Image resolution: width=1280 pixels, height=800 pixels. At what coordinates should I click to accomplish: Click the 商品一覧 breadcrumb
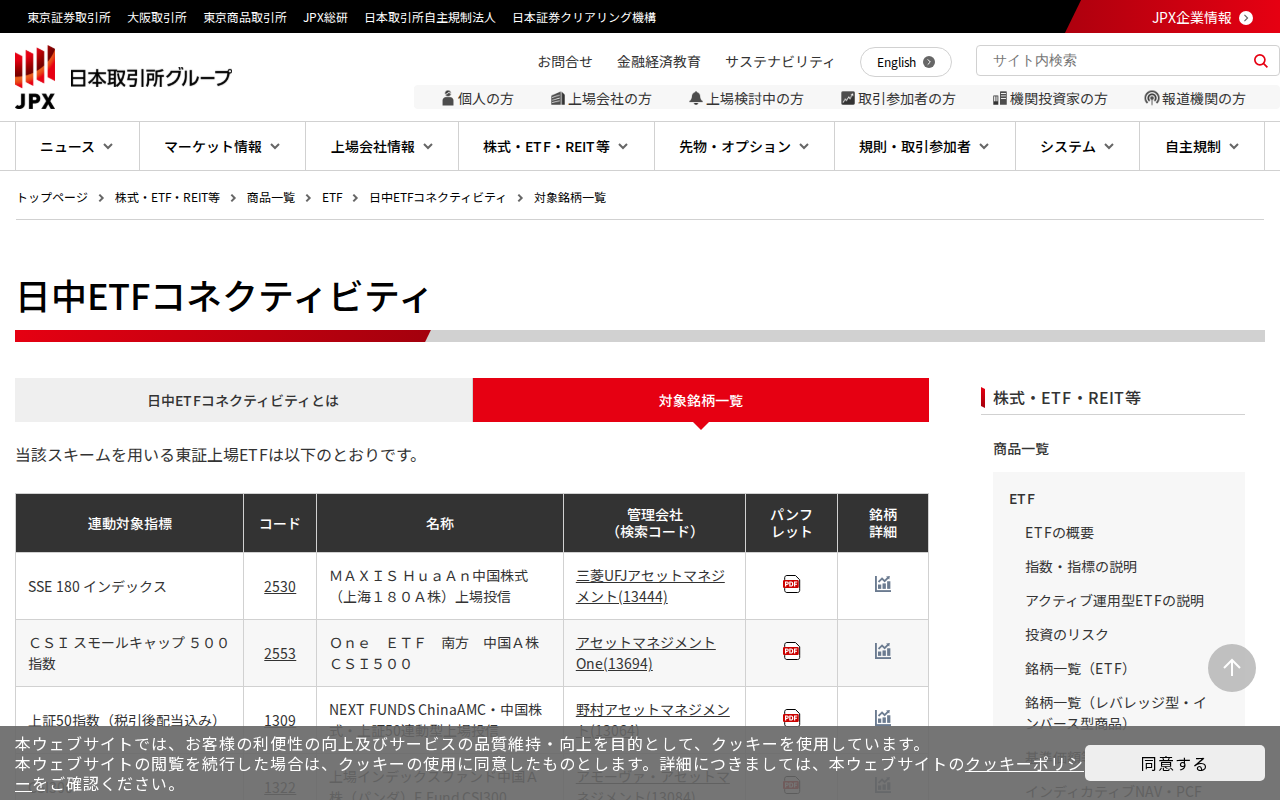(271, 197)
